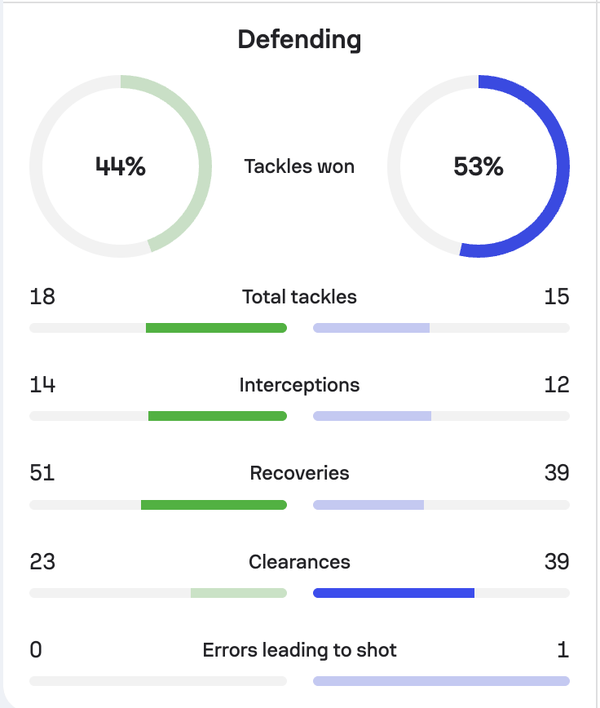The image size is (600, 708).
Task: Click the light blue Interceptions bar
Action: pos(372,416)
